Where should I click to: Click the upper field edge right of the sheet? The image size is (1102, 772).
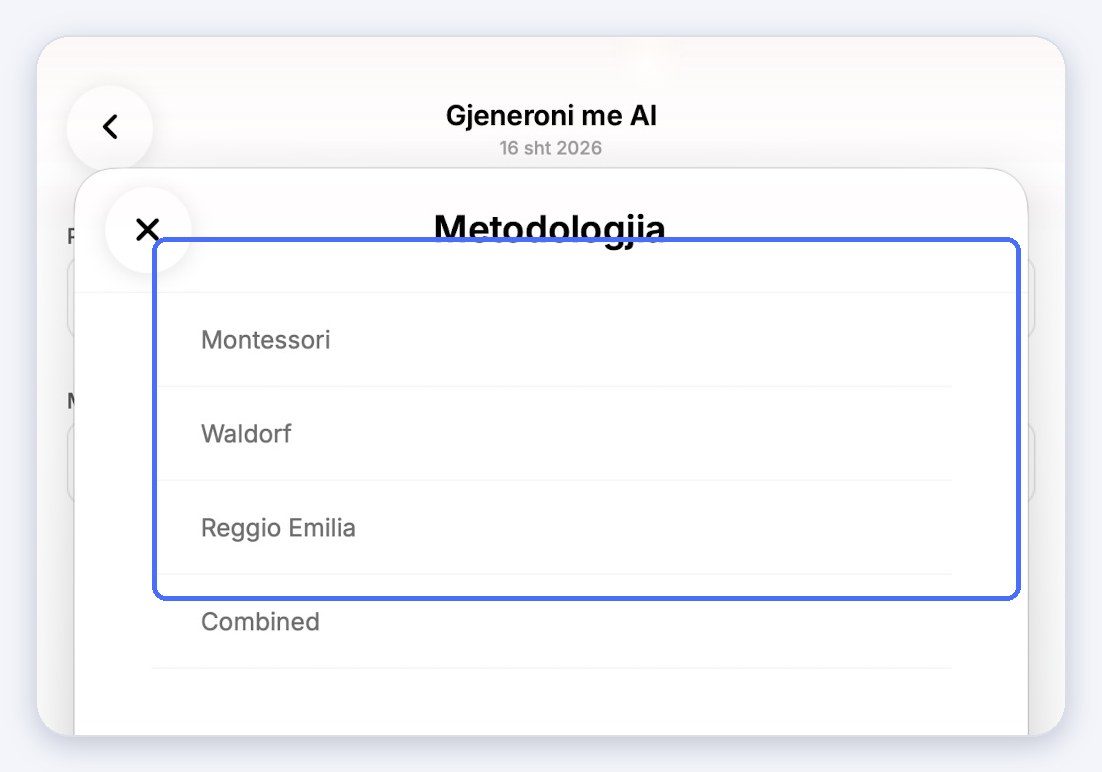(x=1032, y=298)
